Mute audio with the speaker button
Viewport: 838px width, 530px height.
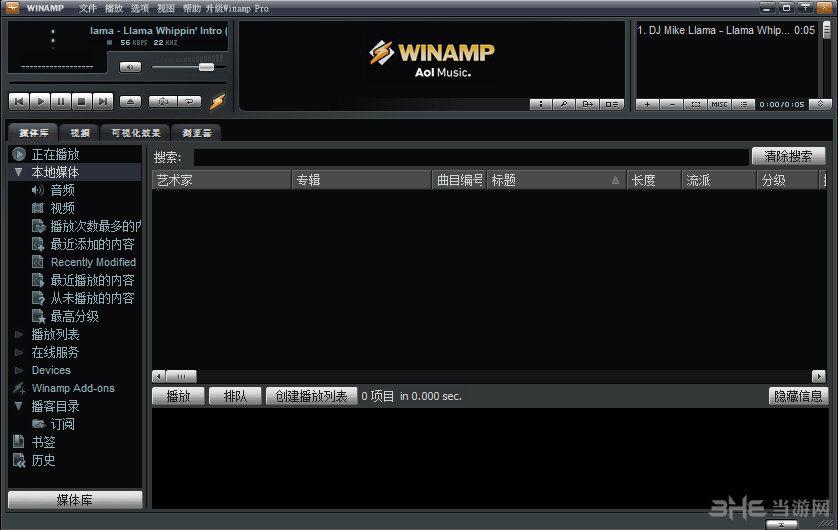[x=130, y=67]
